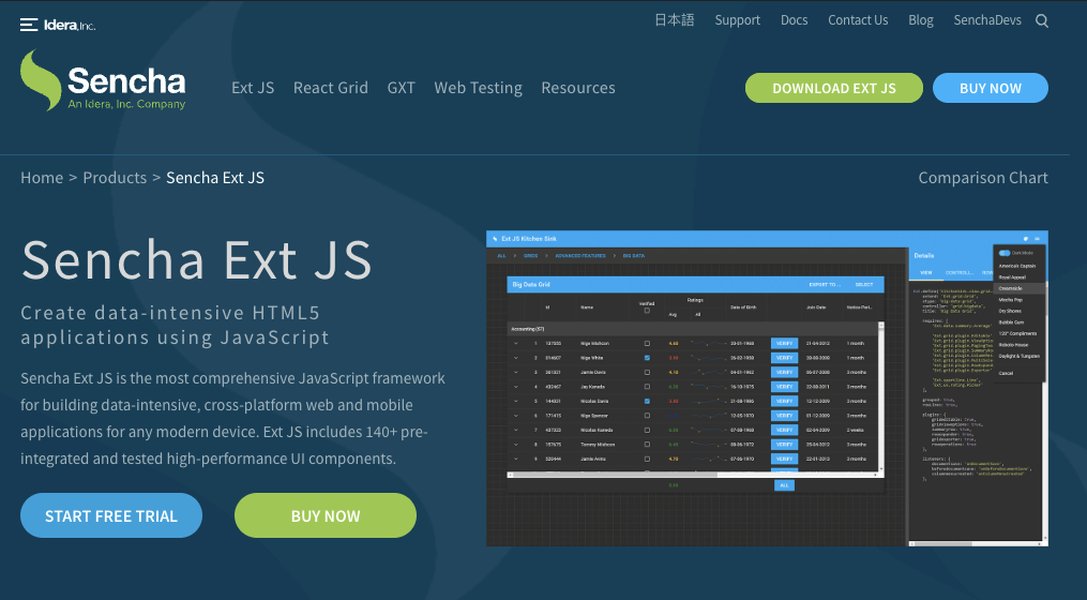Open the Idera hamburger menu
This screenshot has width=1087, height=600.
coord(28,25)
